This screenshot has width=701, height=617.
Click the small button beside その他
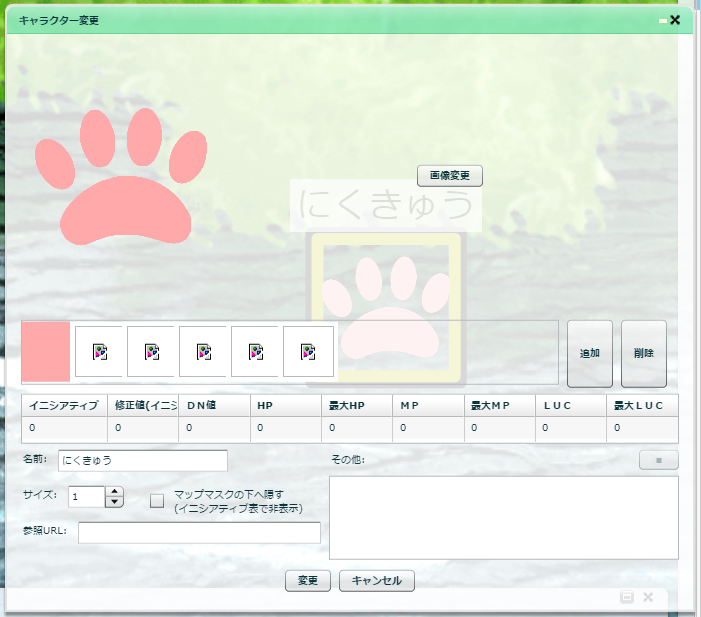pos(659,460)
